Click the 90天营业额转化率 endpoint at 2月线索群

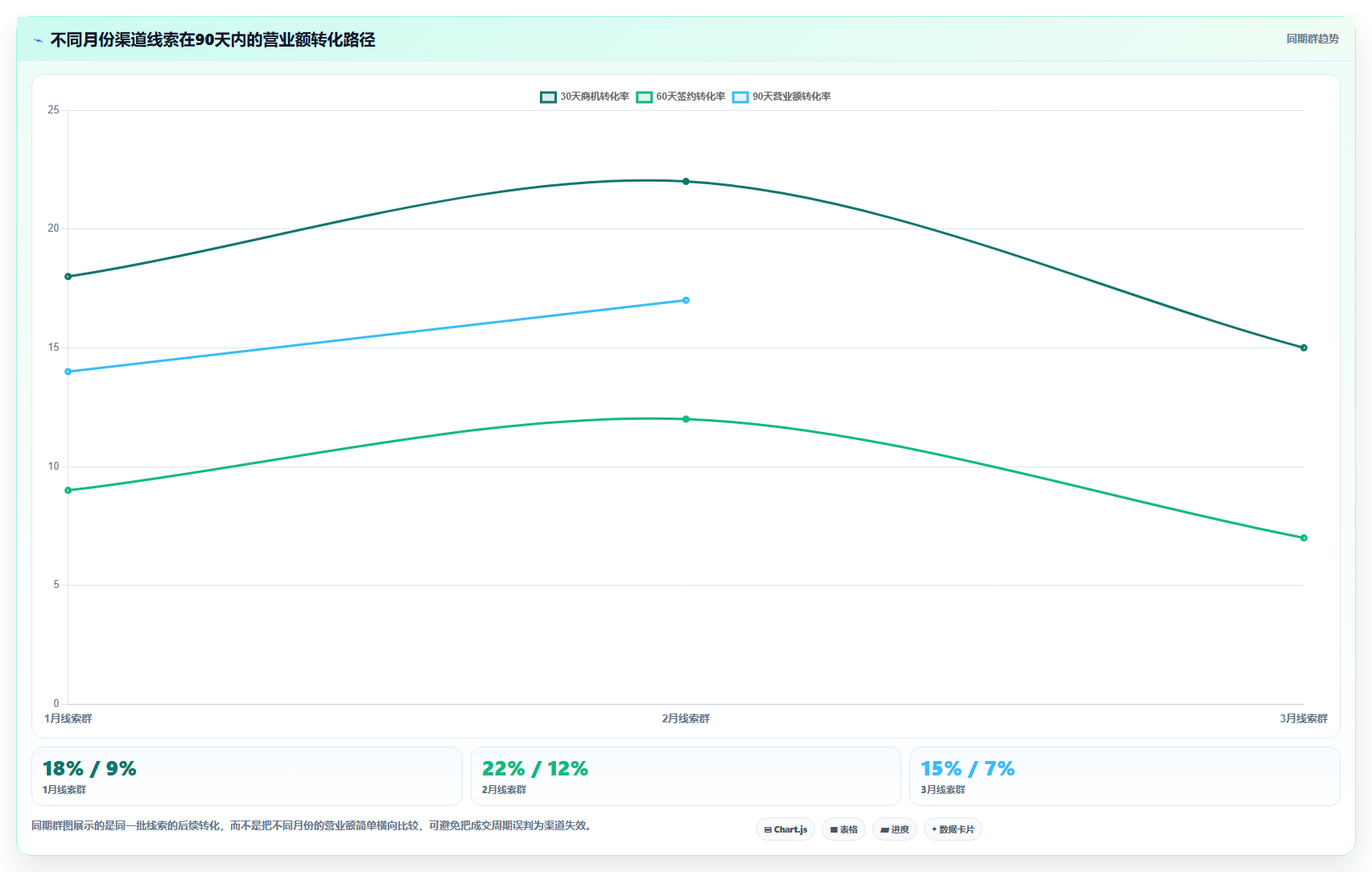[686, 300]
